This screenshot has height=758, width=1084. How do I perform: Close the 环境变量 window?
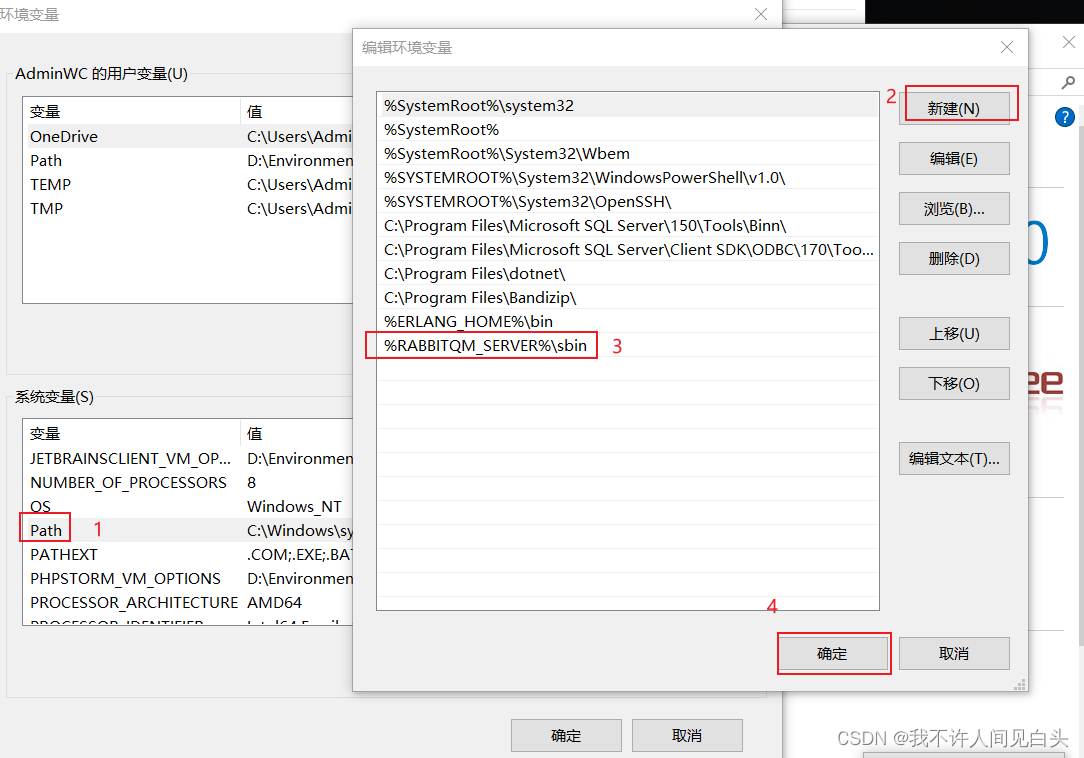point(760,14)
